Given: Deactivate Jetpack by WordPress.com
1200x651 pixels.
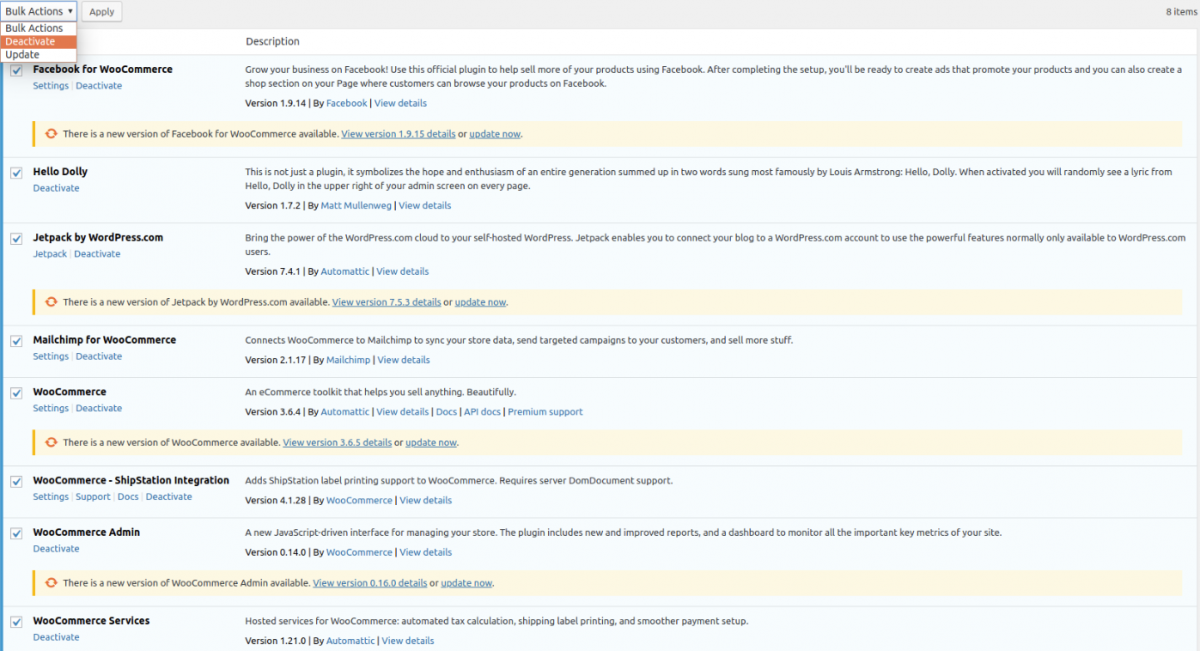Looking at the screenshot, I should tap(97, 254).
